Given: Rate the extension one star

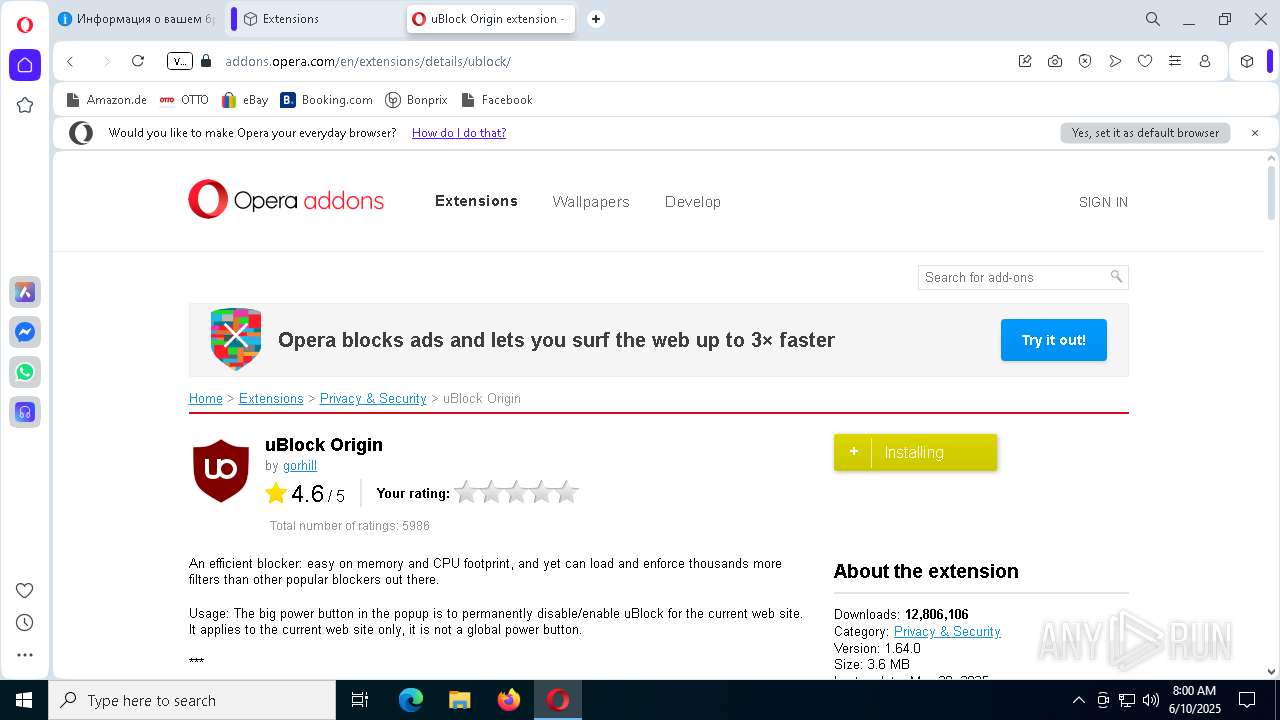Looking at the screenshot, I should 466,492.
